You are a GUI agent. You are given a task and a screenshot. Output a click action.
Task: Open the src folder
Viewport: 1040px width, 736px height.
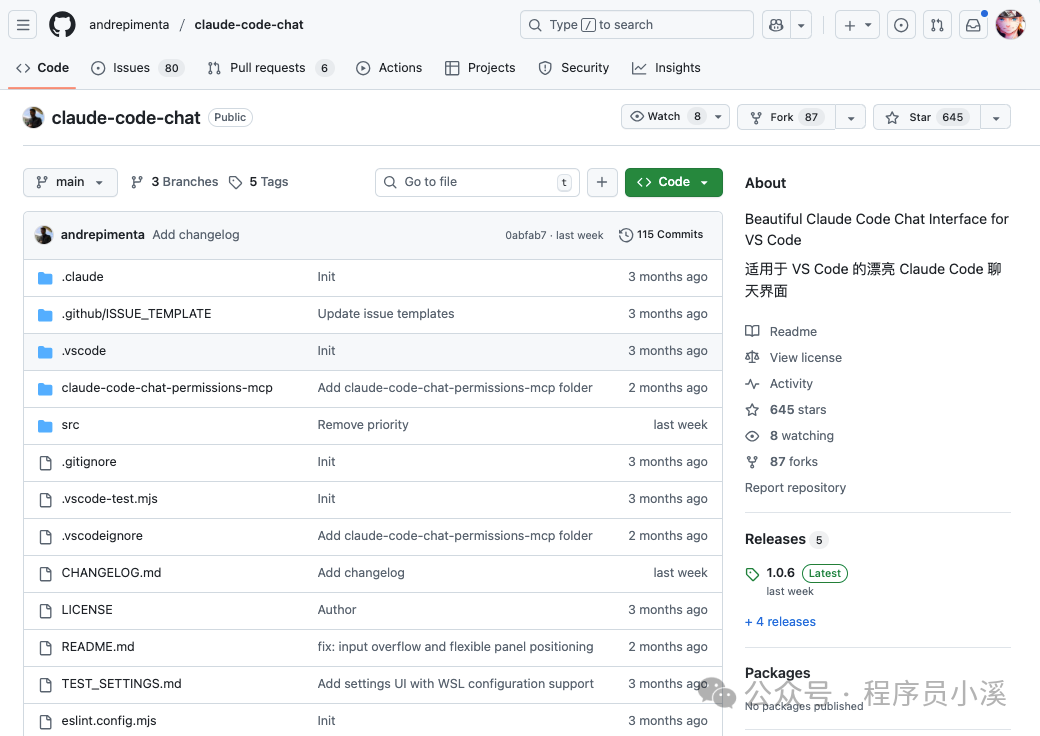[x=70, y=425]
